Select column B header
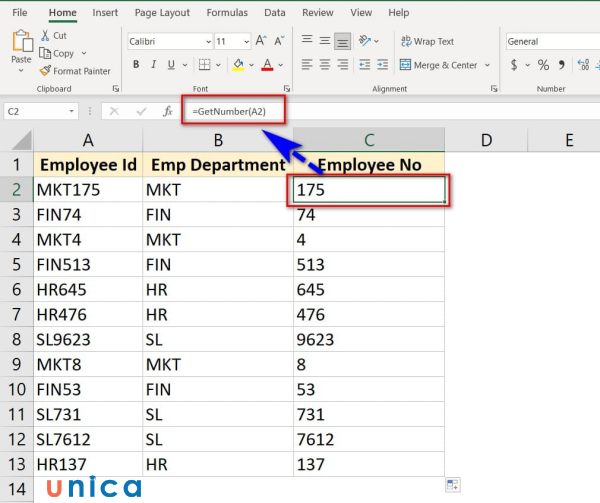The width and height of the screenshot is (600, 503). (218, 140)
